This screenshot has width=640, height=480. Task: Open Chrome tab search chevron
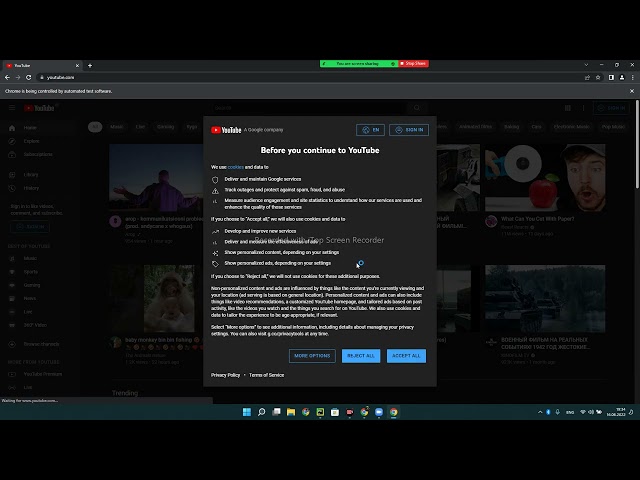pyautogui.click(x=586, y=64)
